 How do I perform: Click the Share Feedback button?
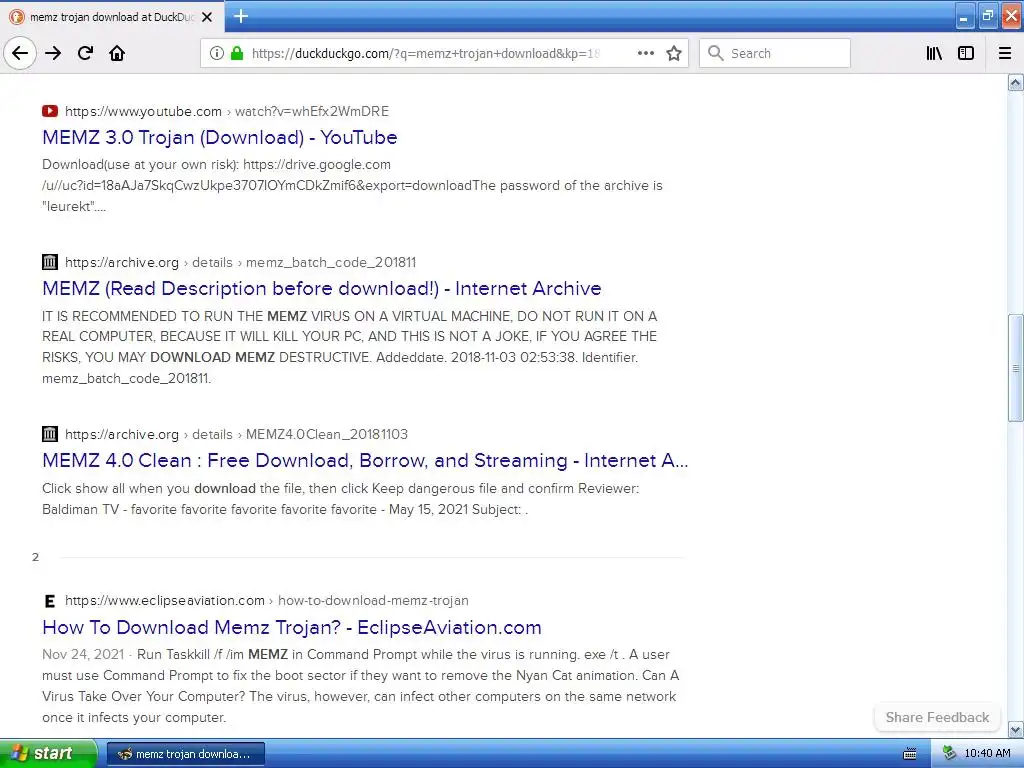(x=937, y=717)
